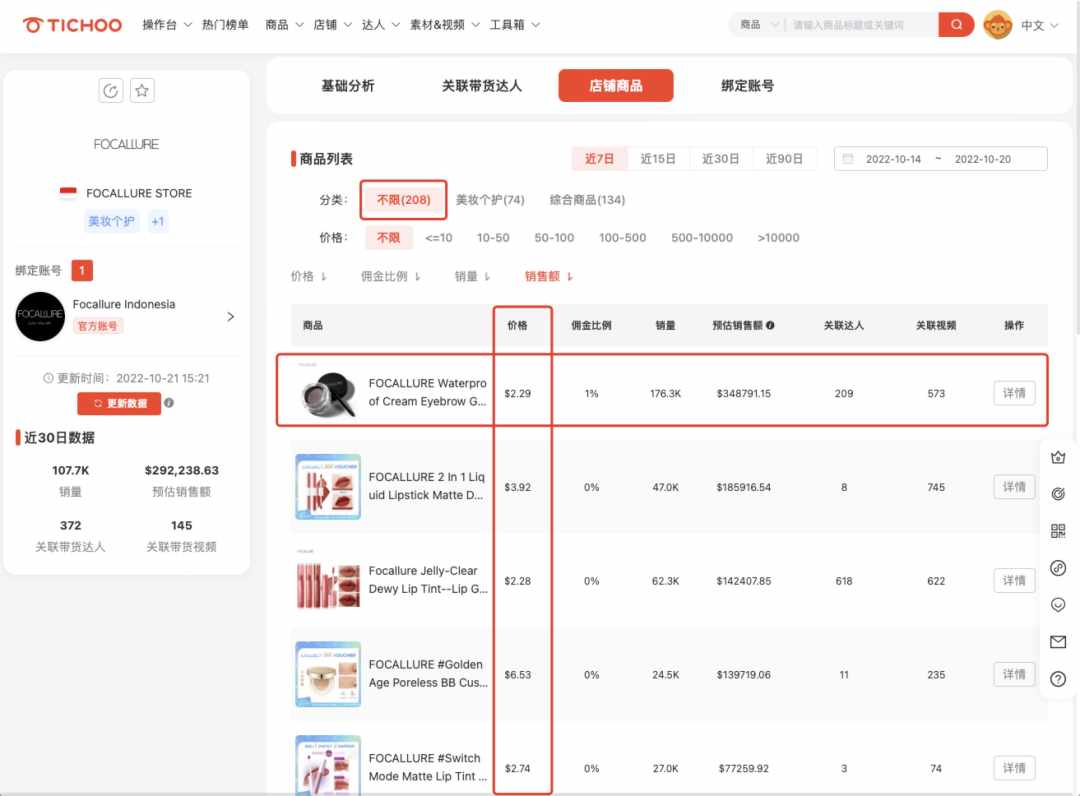Filter by category 美妆个护(74)
This screenshot has height=796, width=1080.
point(490,200)
